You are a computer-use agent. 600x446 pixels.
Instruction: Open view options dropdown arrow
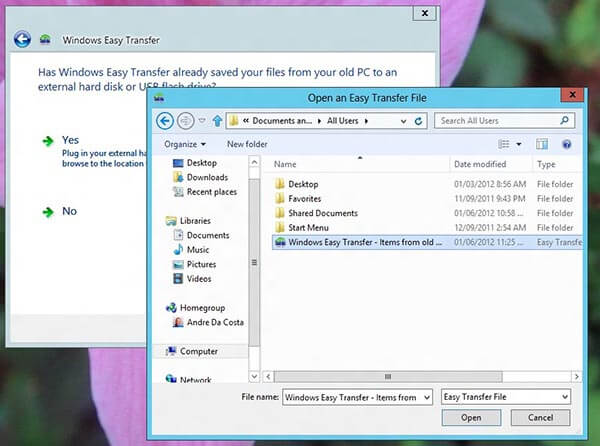click(519, 144)
